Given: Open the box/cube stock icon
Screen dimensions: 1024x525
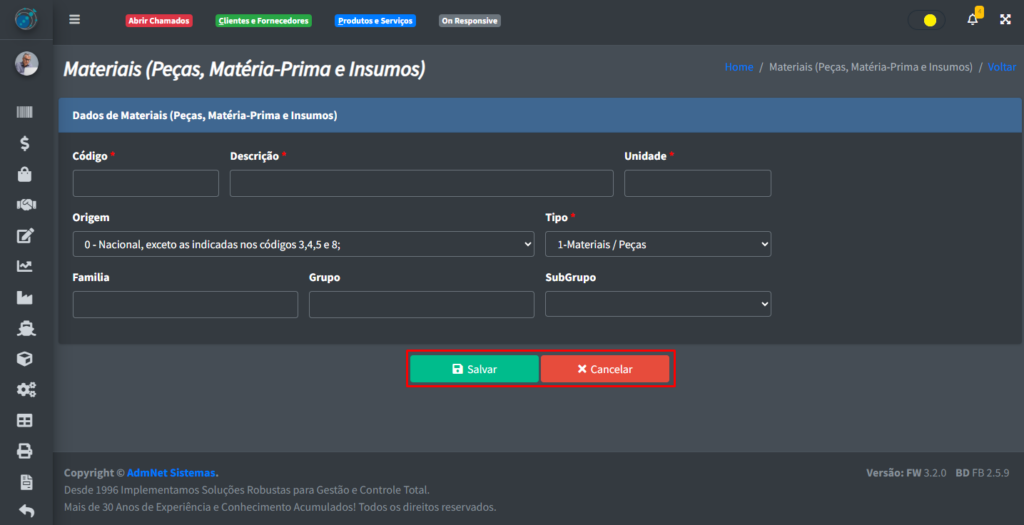Looking at the screenshot, I should click(25, 359).
